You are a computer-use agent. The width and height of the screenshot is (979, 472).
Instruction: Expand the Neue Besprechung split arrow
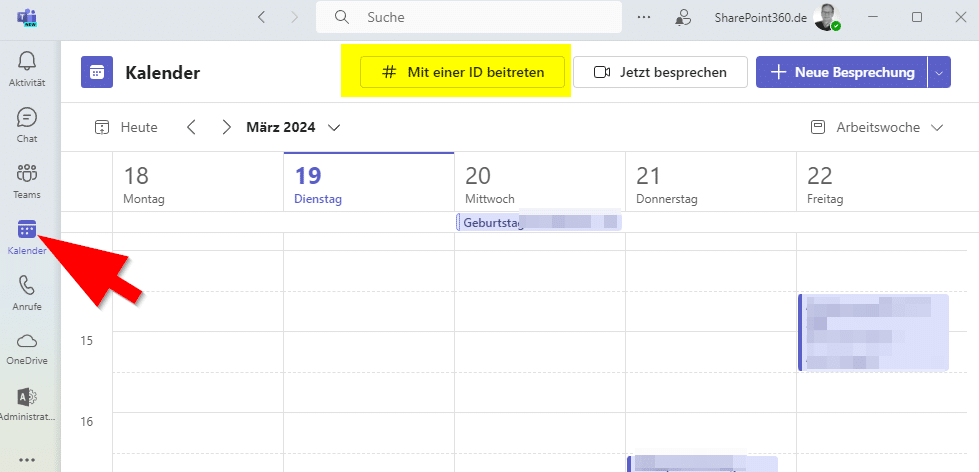point(938,72)
